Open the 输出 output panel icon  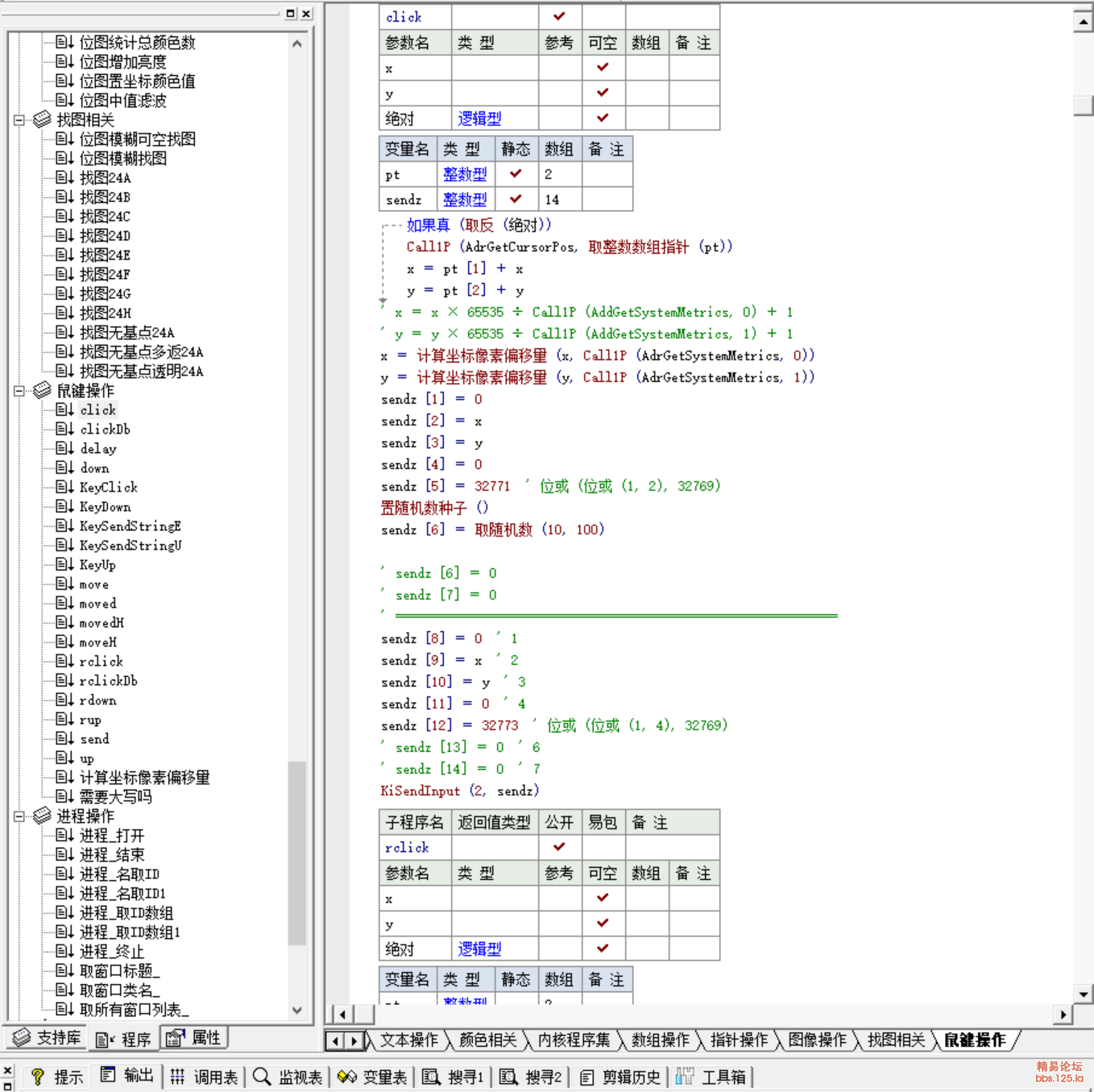[108, 1075]
